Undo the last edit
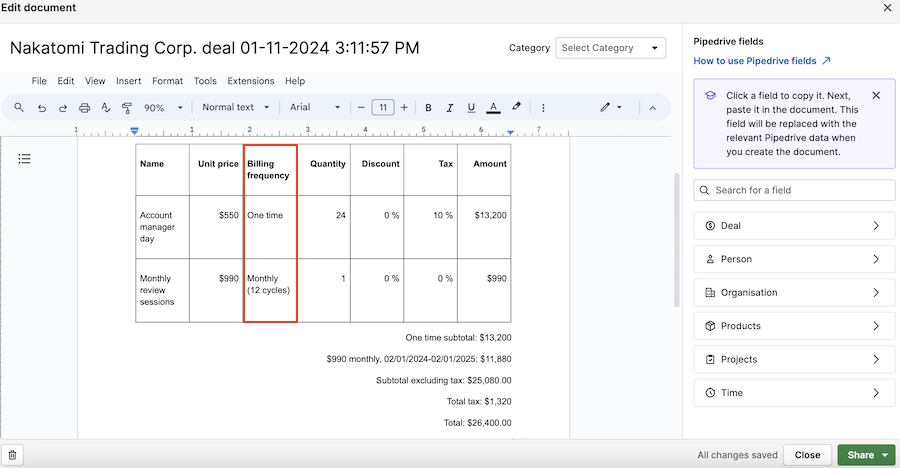Viewport: 900px width, 468px height. (41, 107)
